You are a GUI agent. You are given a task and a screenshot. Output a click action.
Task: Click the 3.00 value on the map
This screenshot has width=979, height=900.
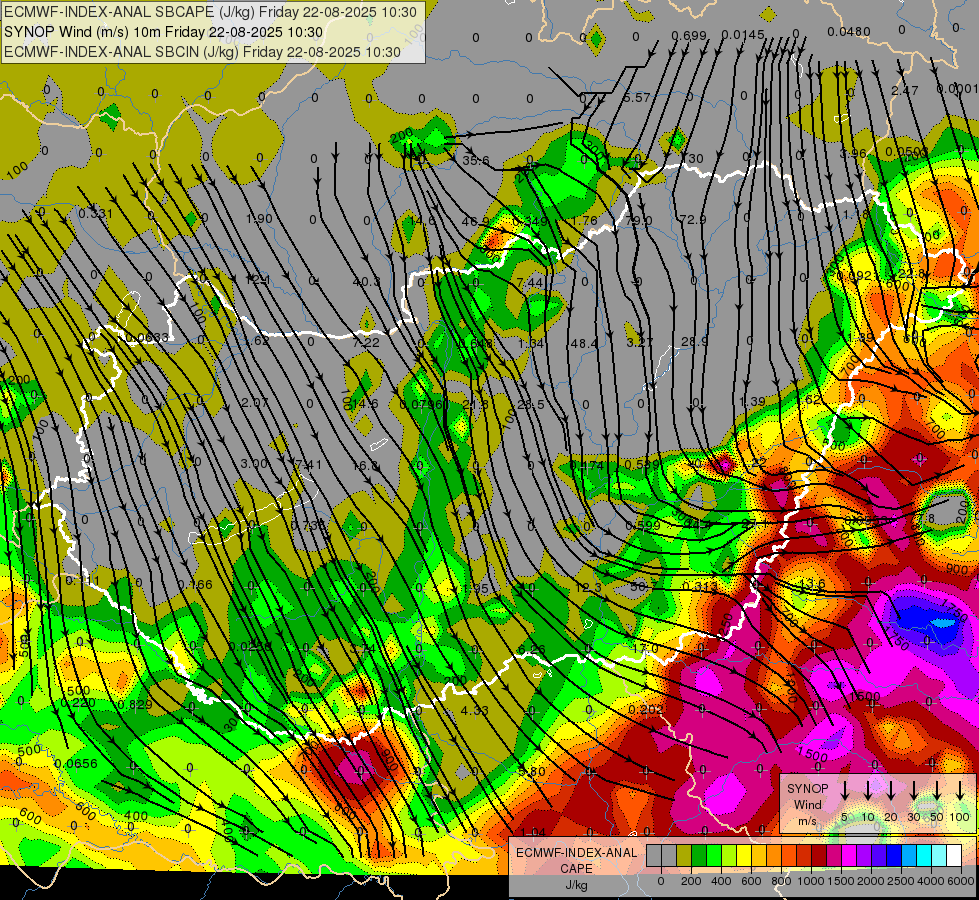(x=253, y=463)
